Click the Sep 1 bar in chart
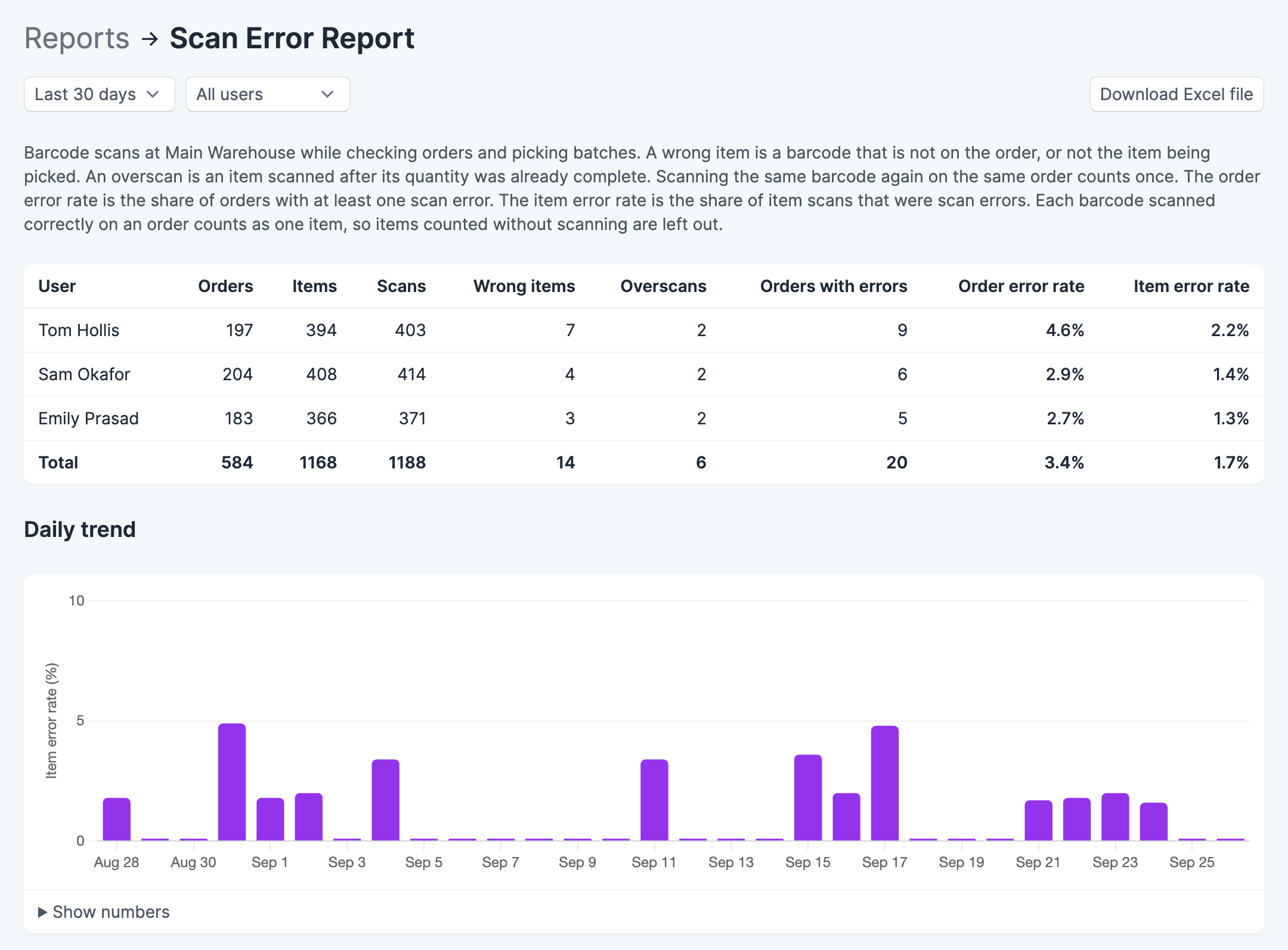Screen dimensions: 1288x950 270,819
